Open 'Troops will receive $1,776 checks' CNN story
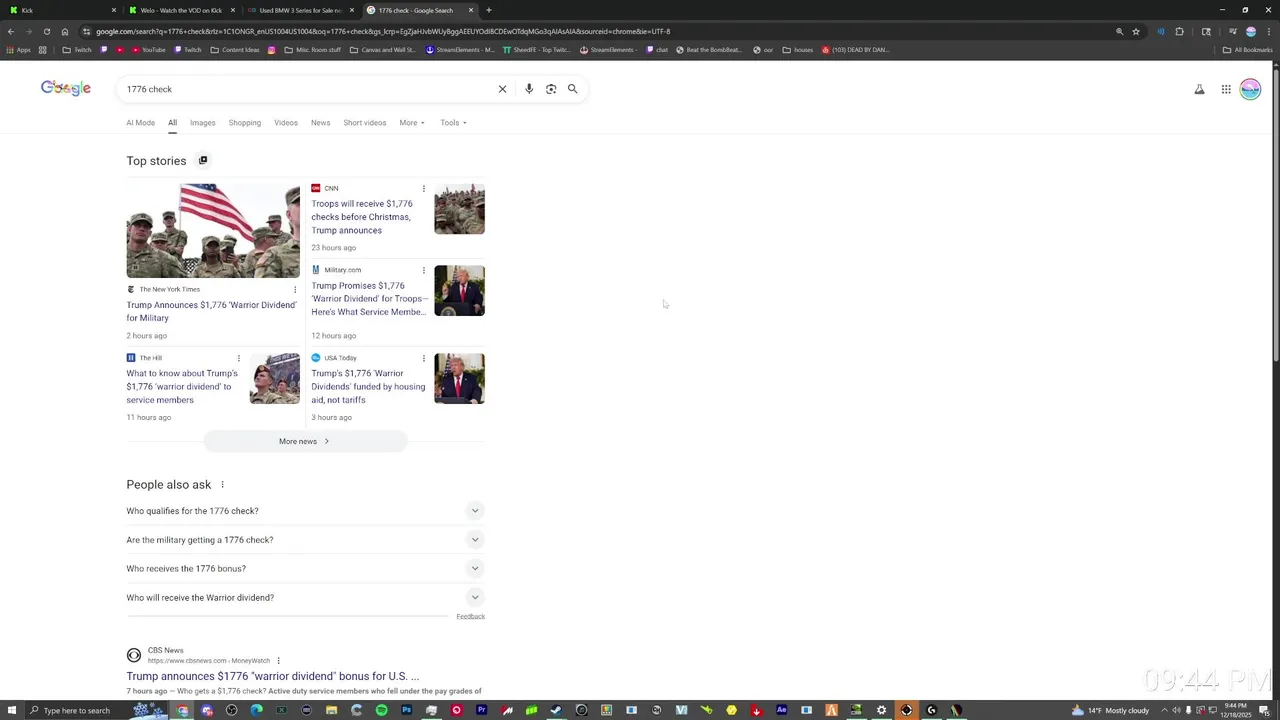Image resolution: width=1280 pixels, height=720 pixels. 362,217
